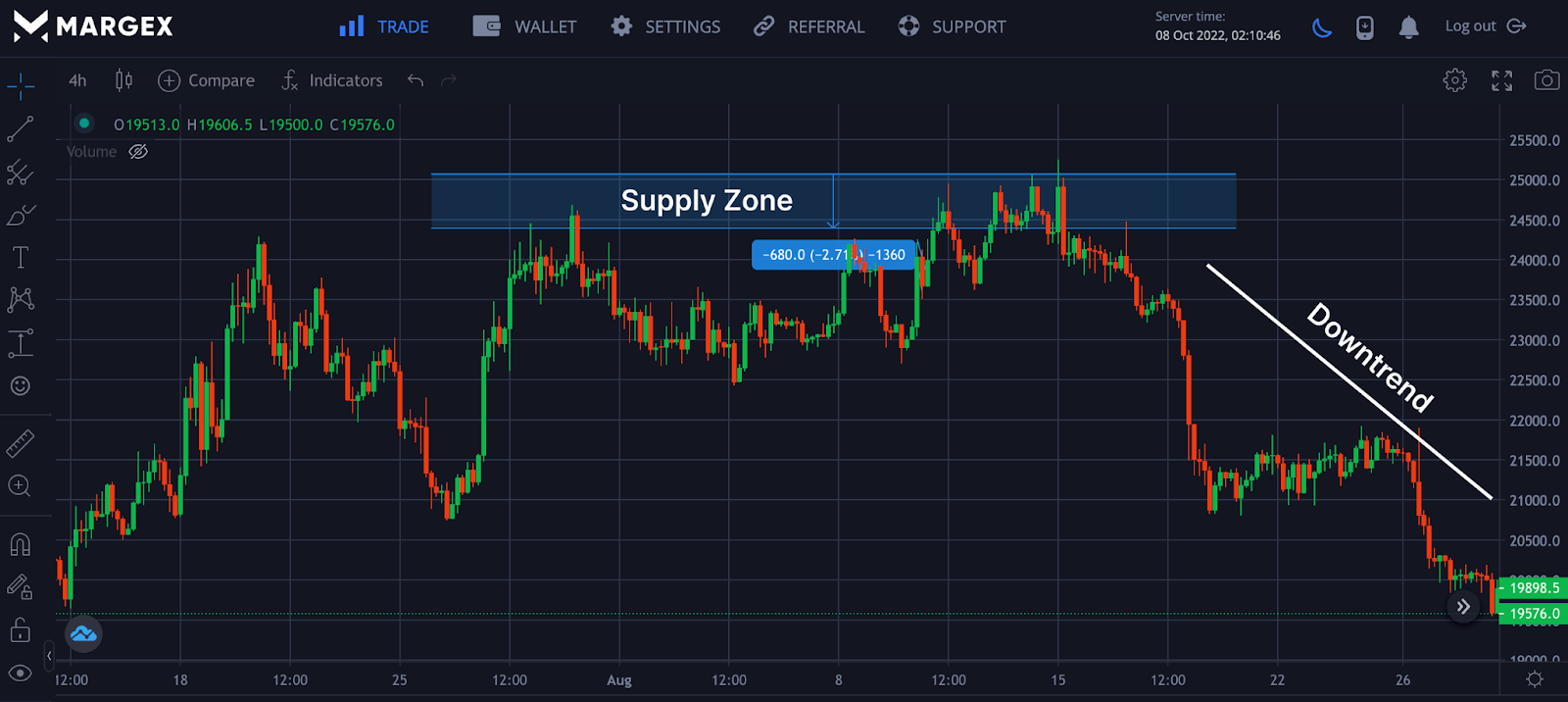
Task: Toggle dark mode moon icon
Action: [1322, 27]
